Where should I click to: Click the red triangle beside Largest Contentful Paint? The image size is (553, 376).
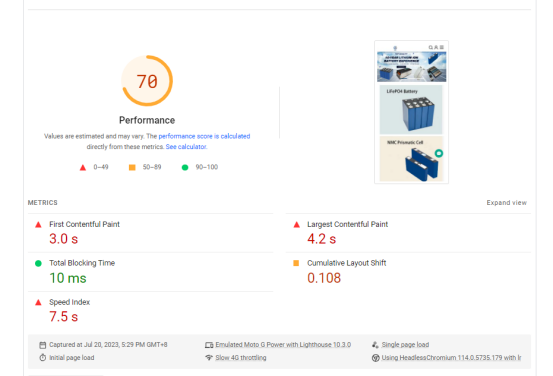(297, 225)
